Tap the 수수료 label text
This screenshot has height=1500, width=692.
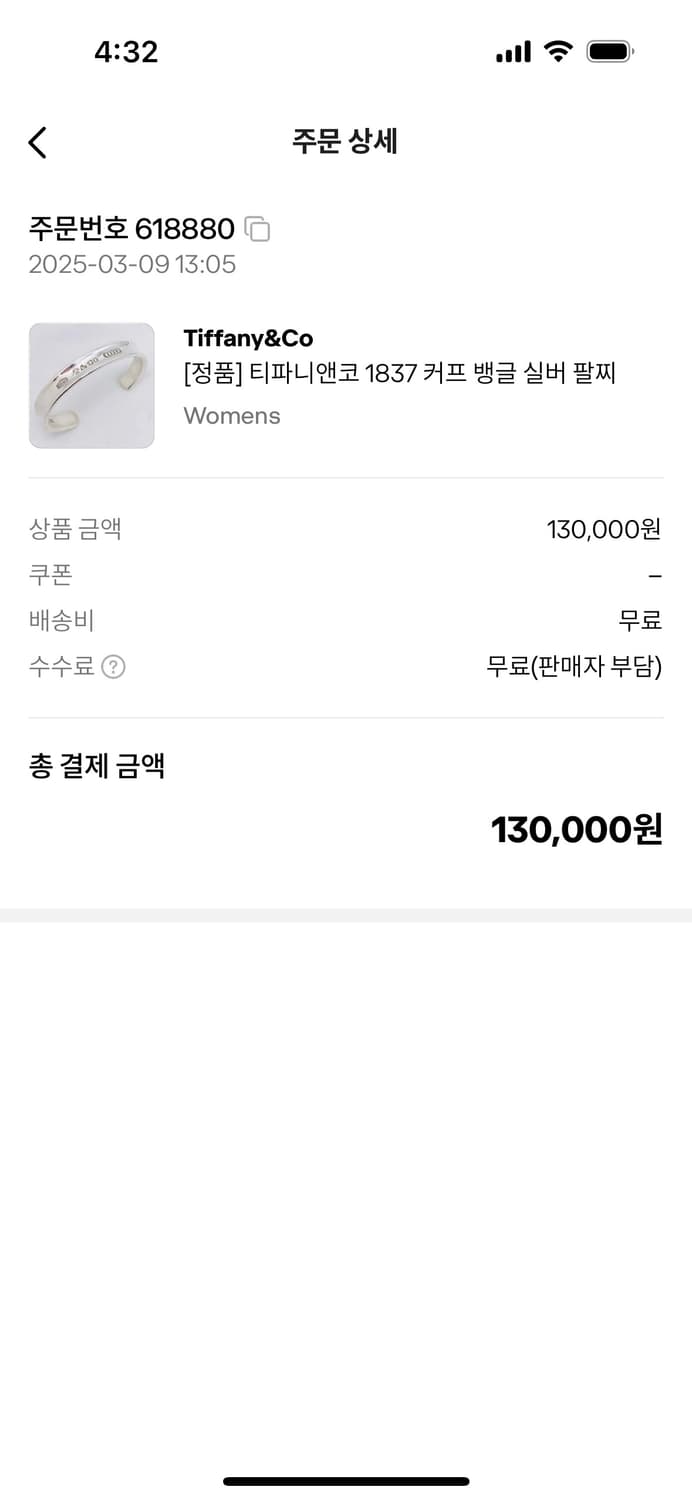62,667
